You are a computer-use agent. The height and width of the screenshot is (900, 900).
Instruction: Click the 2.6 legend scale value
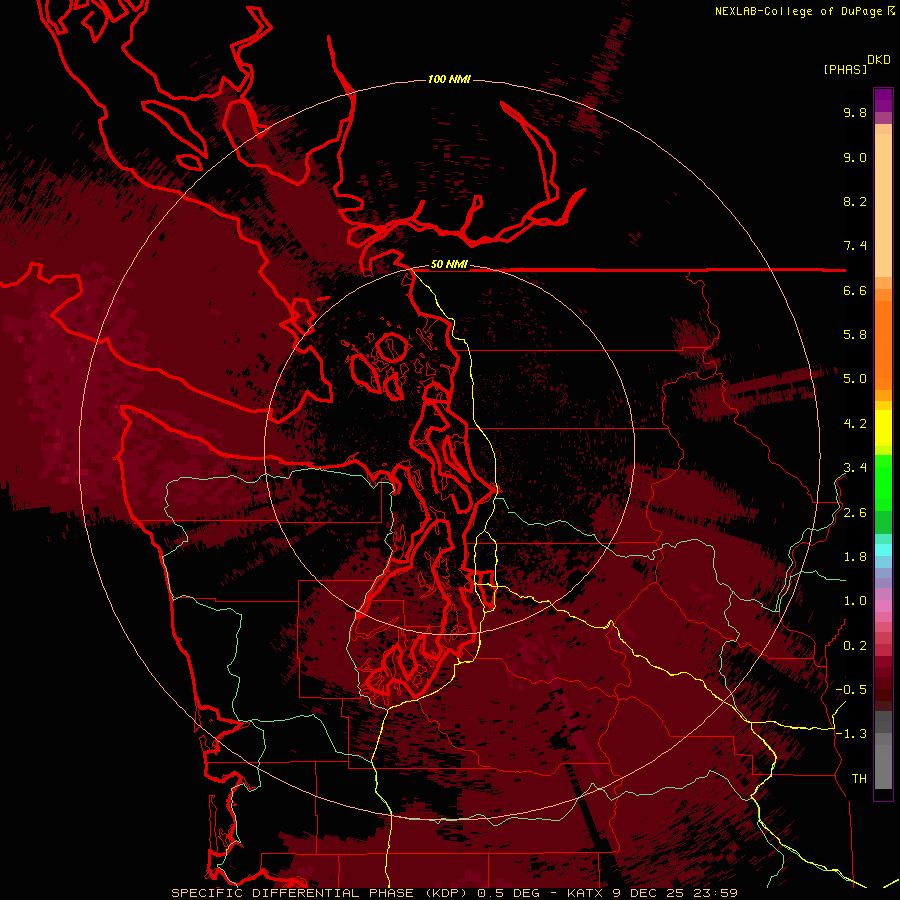click(x=855, y=513)
